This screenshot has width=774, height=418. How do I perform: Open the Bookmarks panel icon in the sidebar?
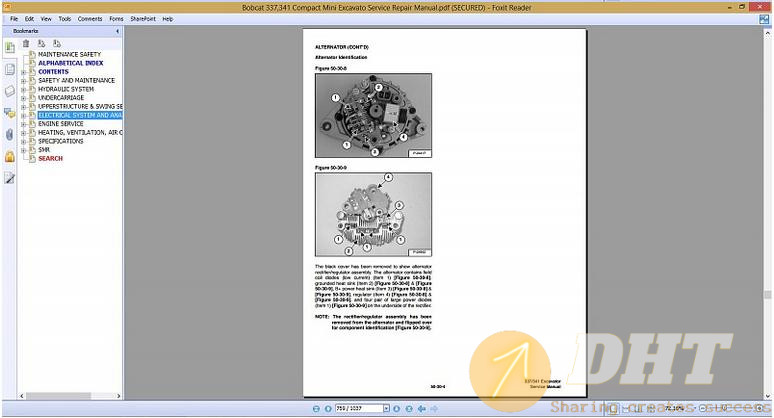(x=9, y=48)
